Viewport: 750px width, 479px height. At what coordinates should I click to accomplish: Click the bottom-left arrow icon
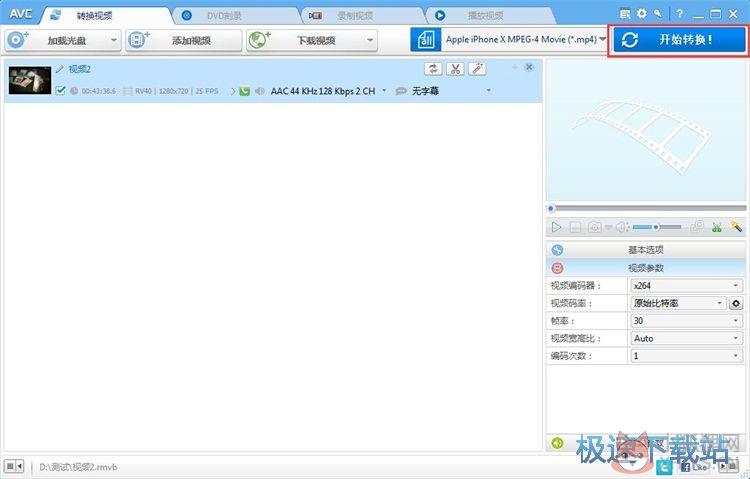[20, 466]
